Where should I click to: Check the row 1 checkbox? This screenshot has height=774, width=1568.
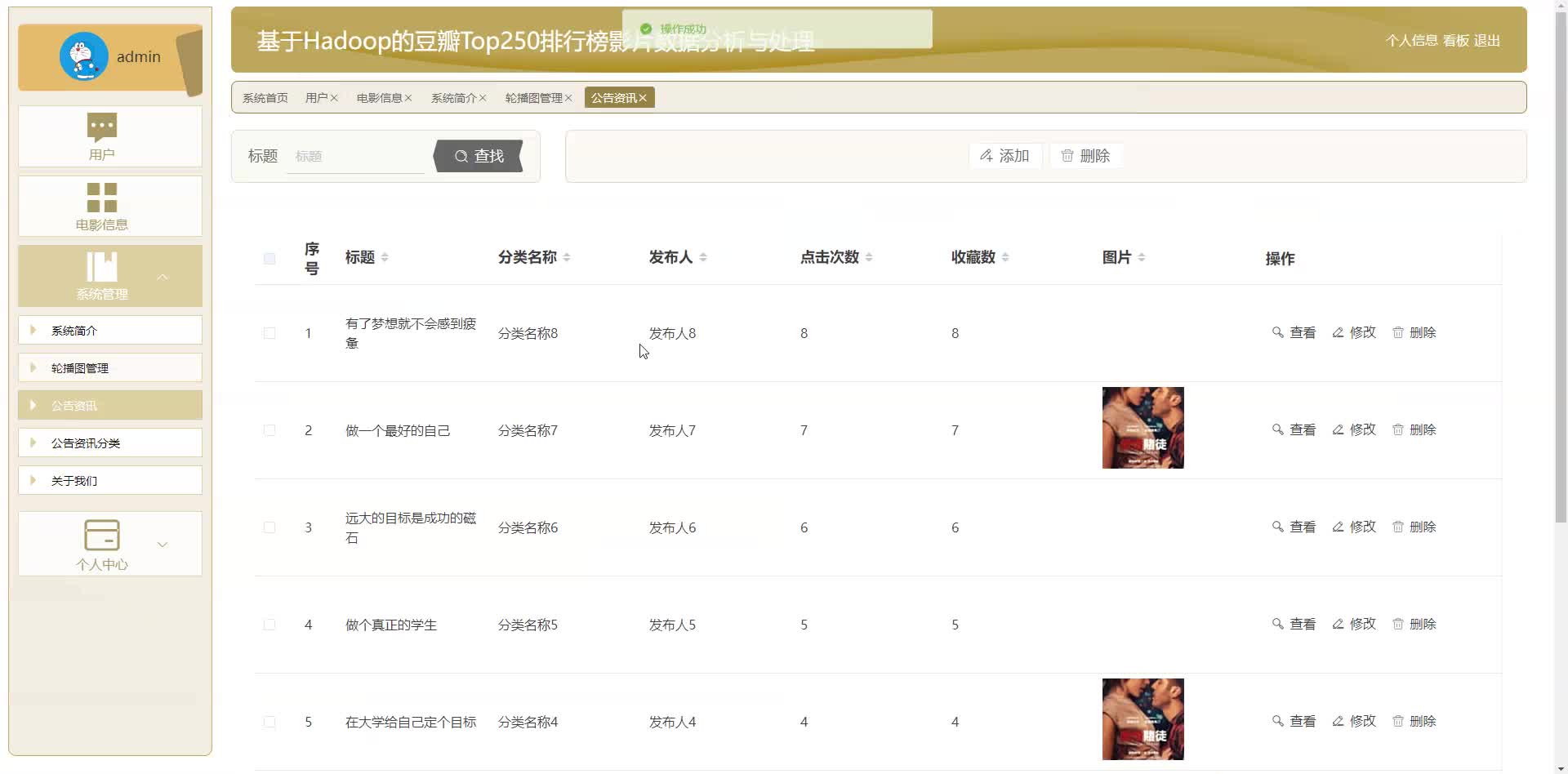(269, 333)
